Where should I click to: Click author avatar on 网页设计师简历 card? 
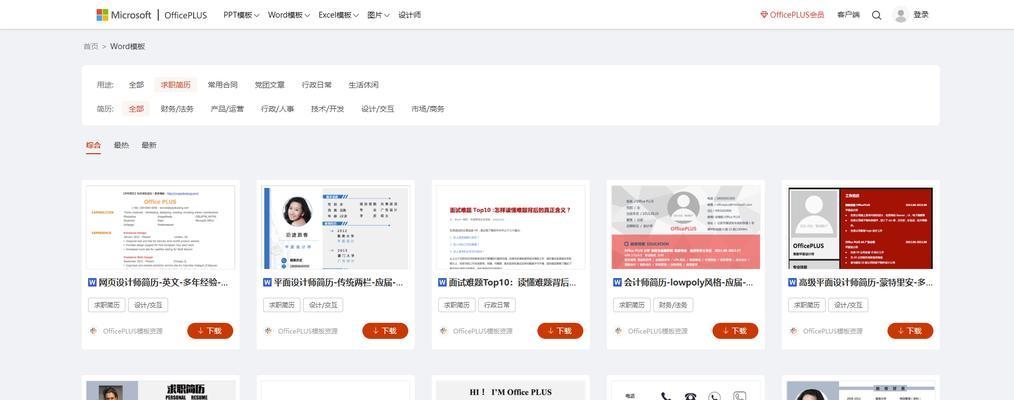click(93, 331)
